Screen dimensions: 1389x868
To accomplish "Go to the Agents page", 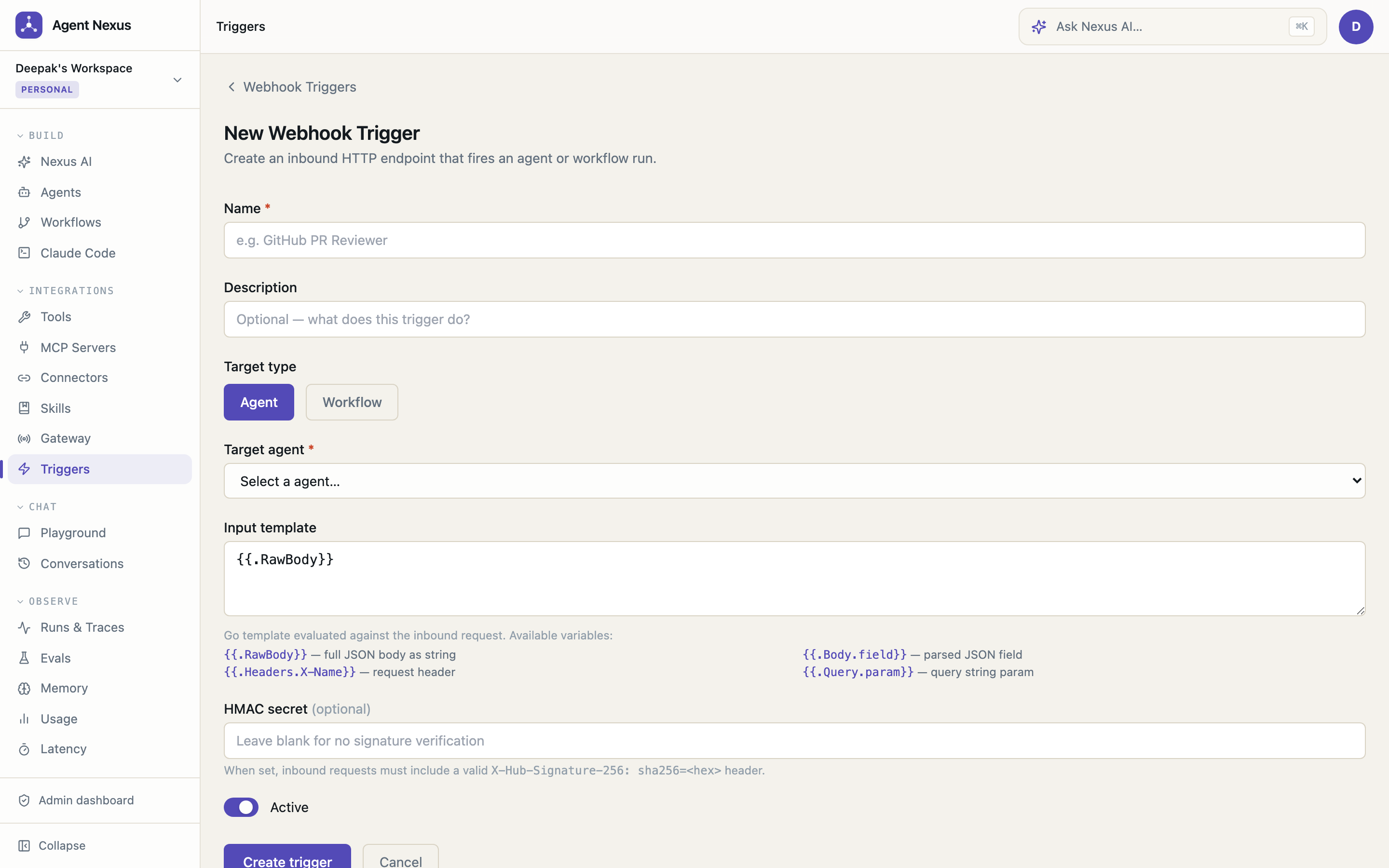I will pos(100,192).
